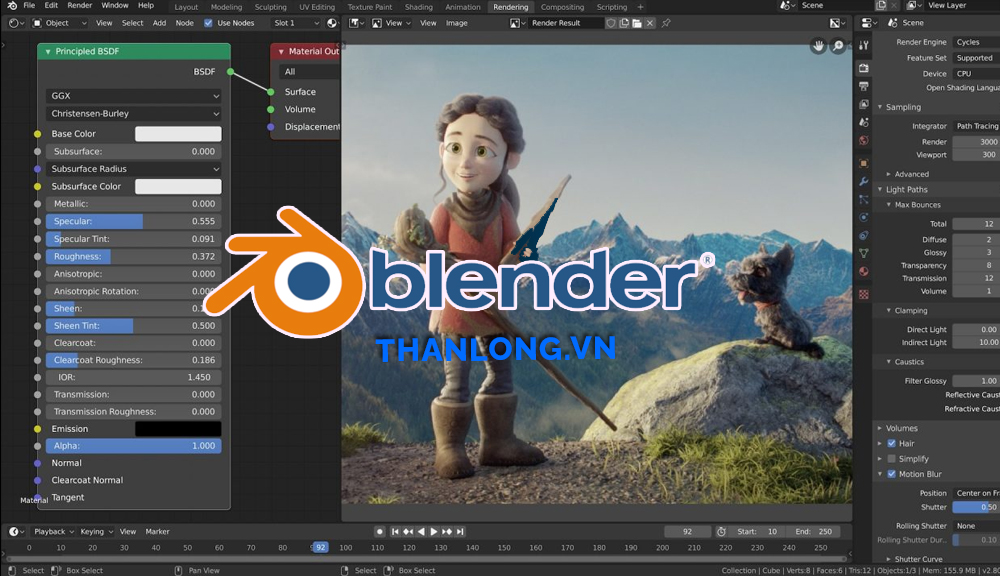This screenshot has width=1000, height=576.
Task: Expand the Advanced sampling section
Action: click(910, 174)
